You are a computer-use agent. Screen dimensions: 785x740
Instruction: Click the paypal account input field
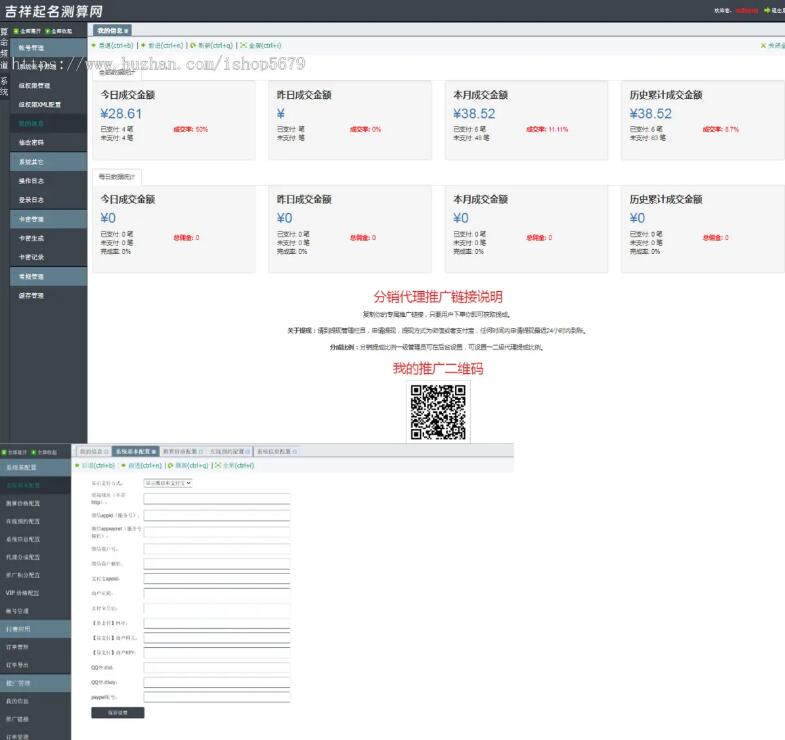pyautogui.click(x=217, y=697)
